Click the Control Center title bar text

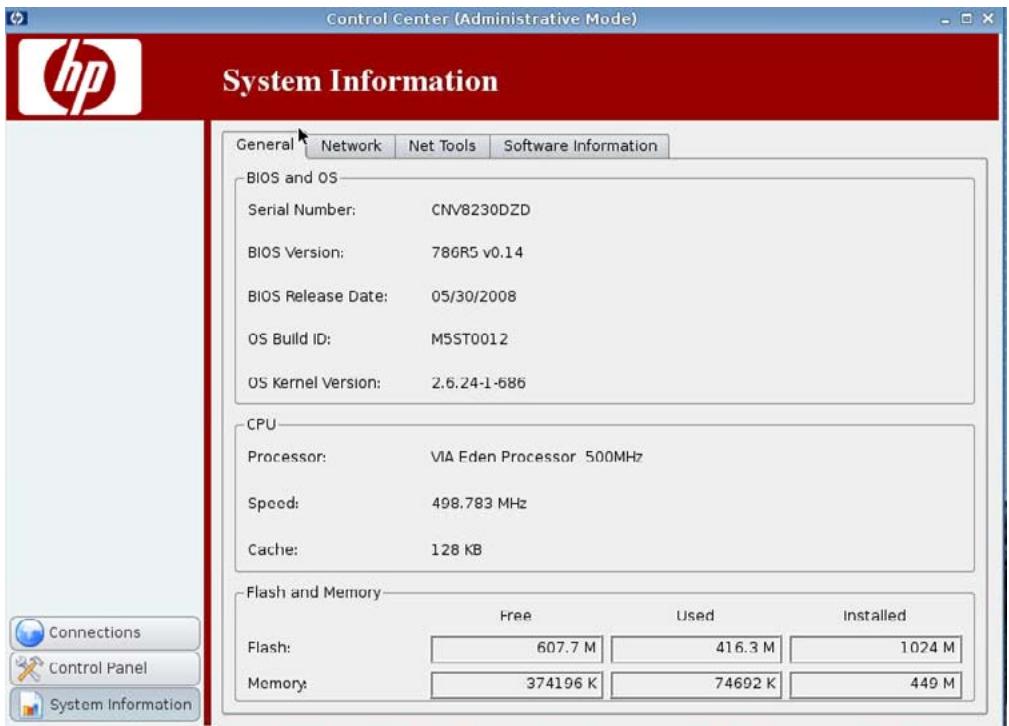pos(481,19)
